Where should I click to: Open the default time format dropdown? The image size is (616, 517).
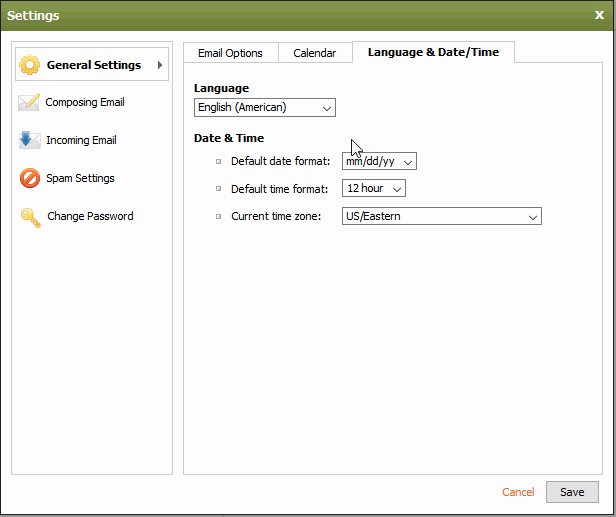(x=374, y=188)
